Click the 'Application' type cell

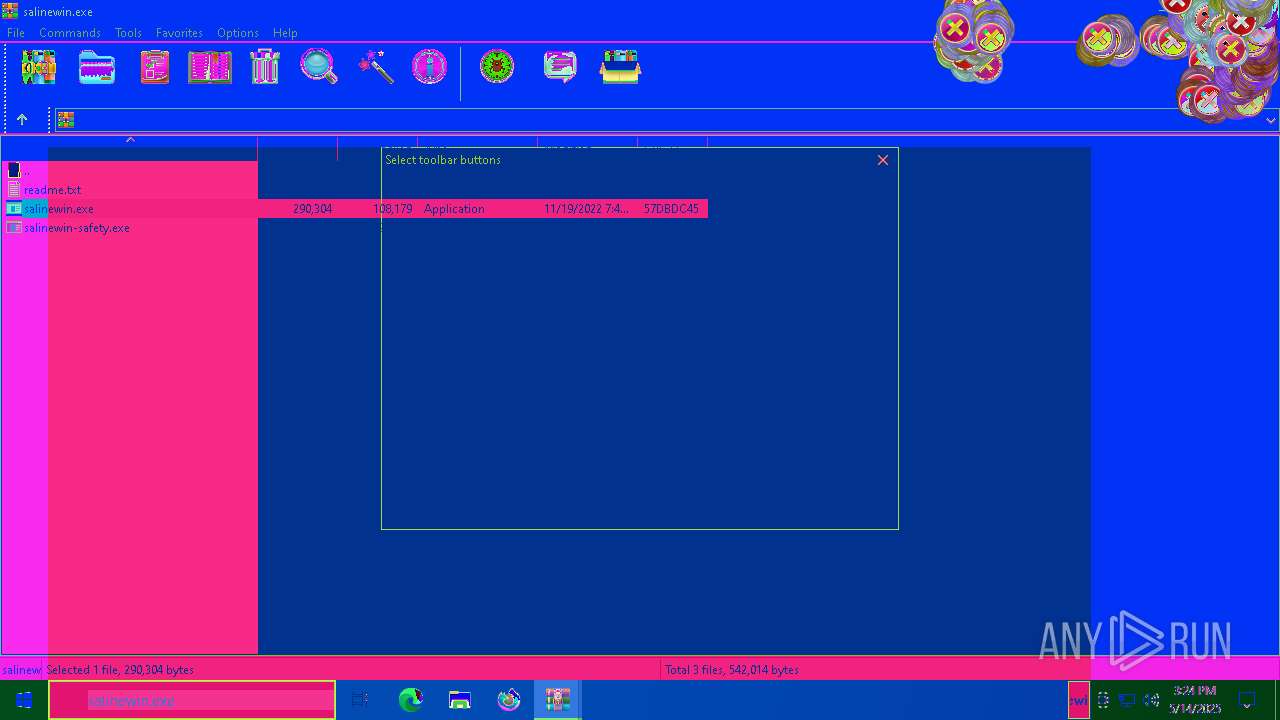454,209
